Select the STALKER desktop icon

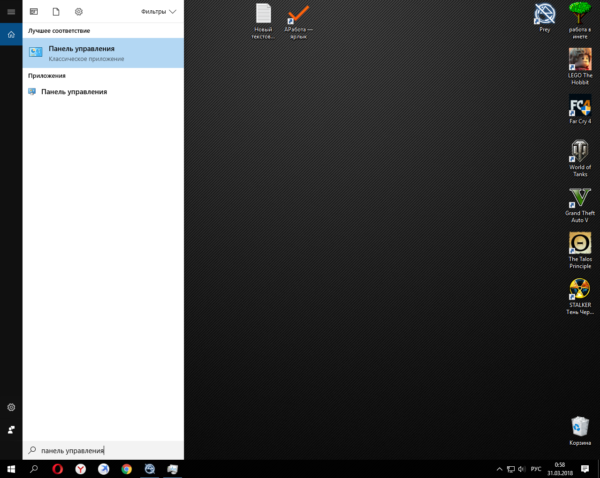[x=580, y=297]
